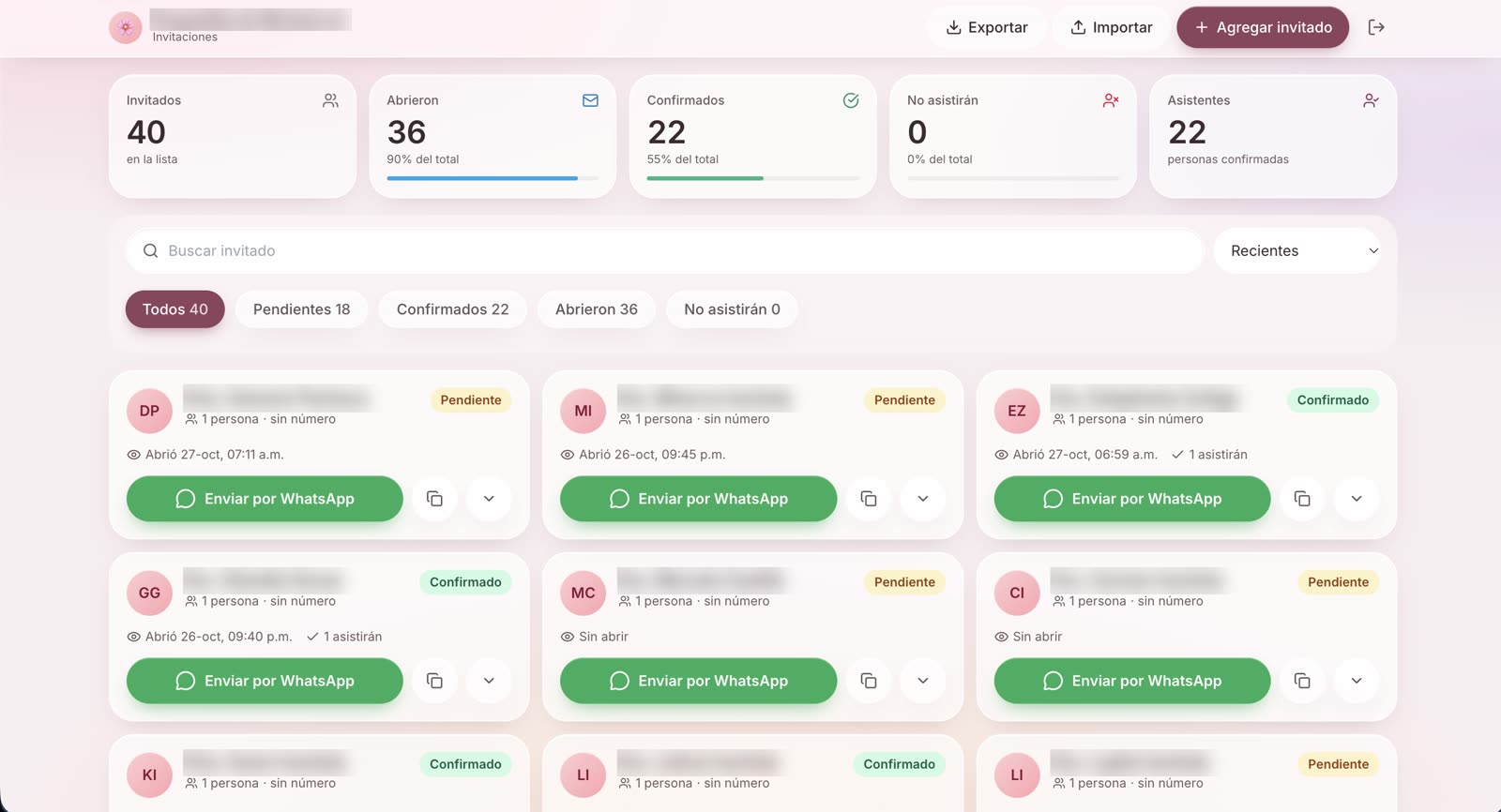Expand options for guest CI
Image resolution: width=1501 pixels, height=812 pixels.
tap(1357, 681)
